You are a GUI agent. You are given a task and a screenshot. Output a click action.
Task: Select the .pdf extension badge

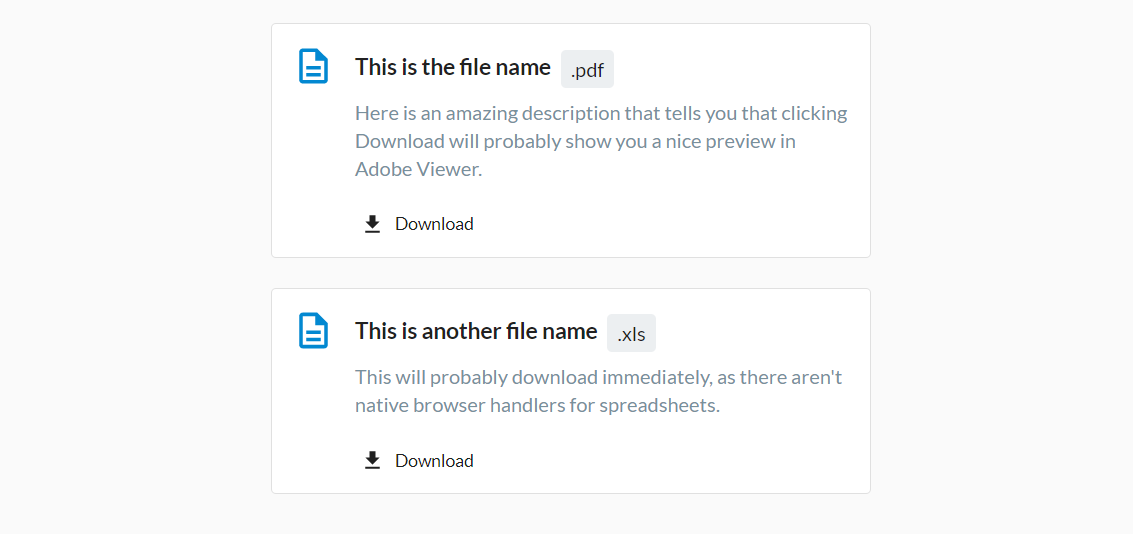pos(587,70)
